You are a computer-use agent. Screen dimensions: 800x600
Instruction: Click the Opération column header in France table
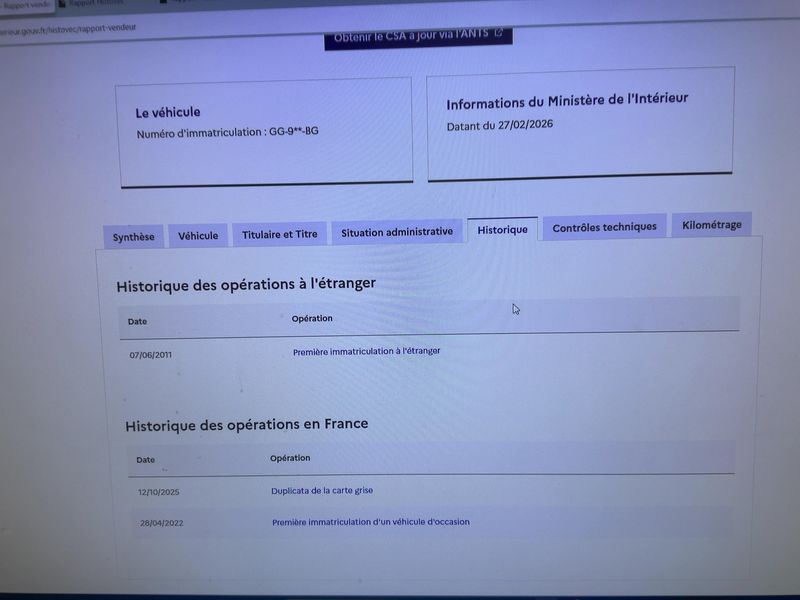pyautogui.click(x=290, y=458)
